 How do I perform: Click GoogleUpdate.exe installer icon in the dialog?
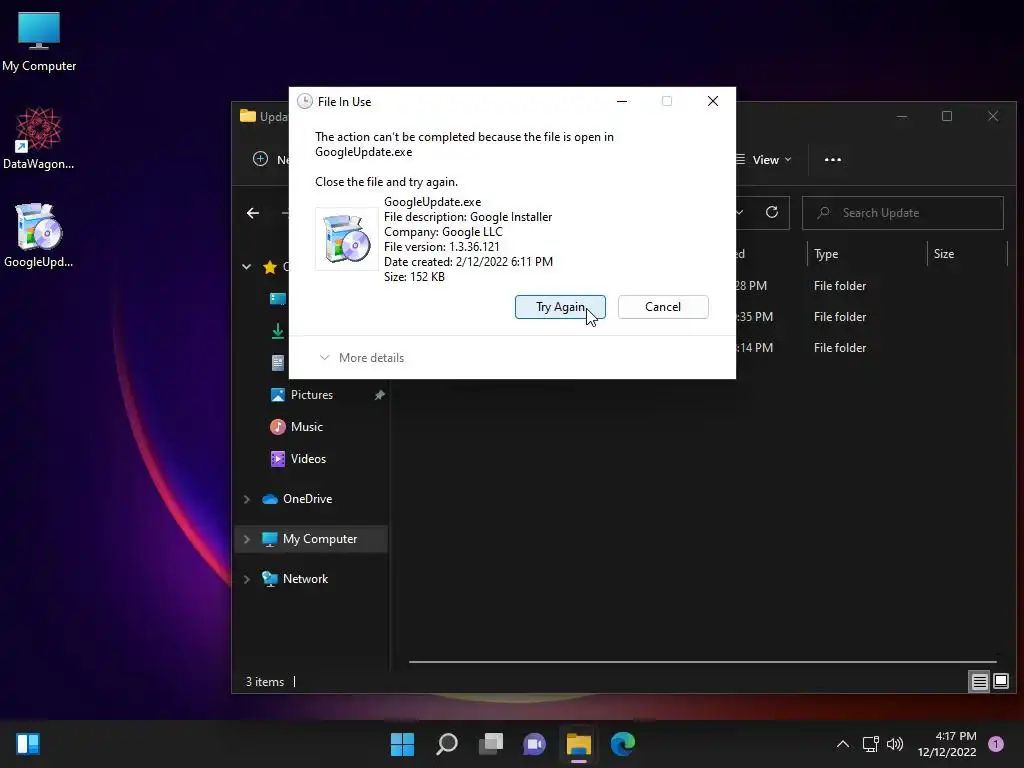(347, 239)
